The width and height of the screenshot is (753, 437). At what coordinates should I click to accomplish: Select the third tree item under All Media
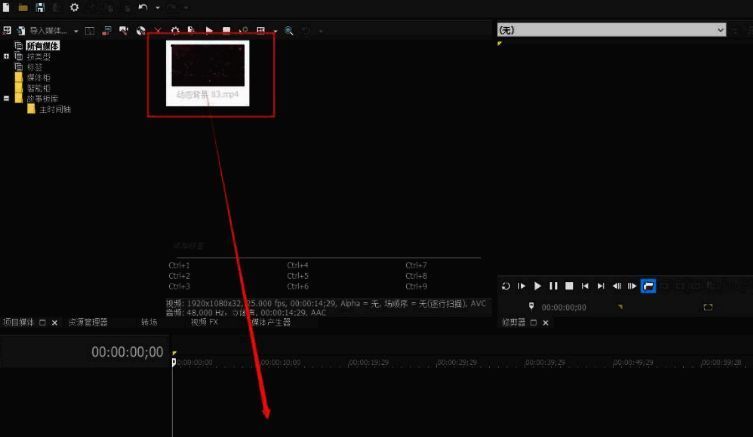coord(35,67)
